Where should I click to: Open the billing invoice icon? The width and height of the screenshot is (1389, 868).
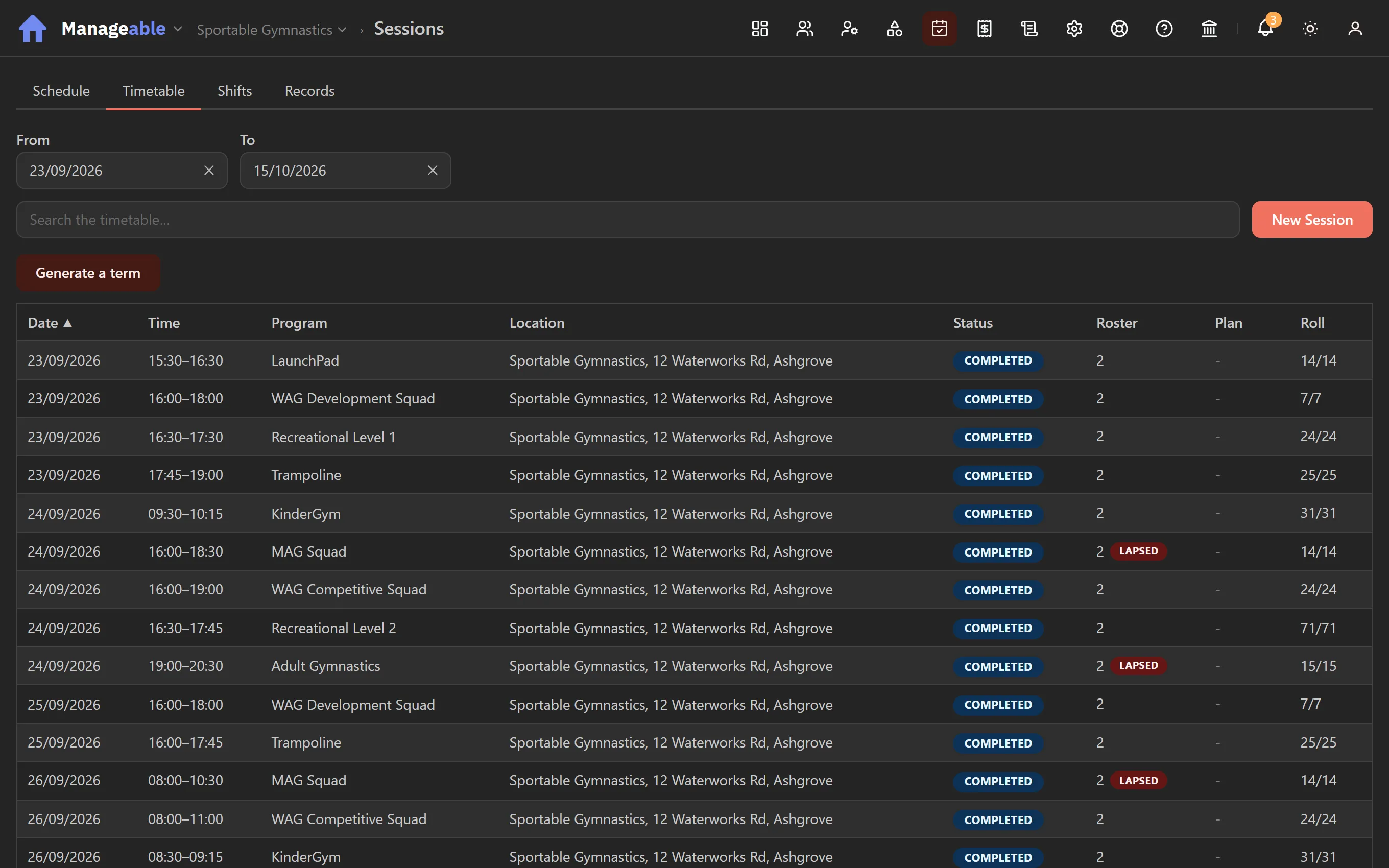point(985,28)
